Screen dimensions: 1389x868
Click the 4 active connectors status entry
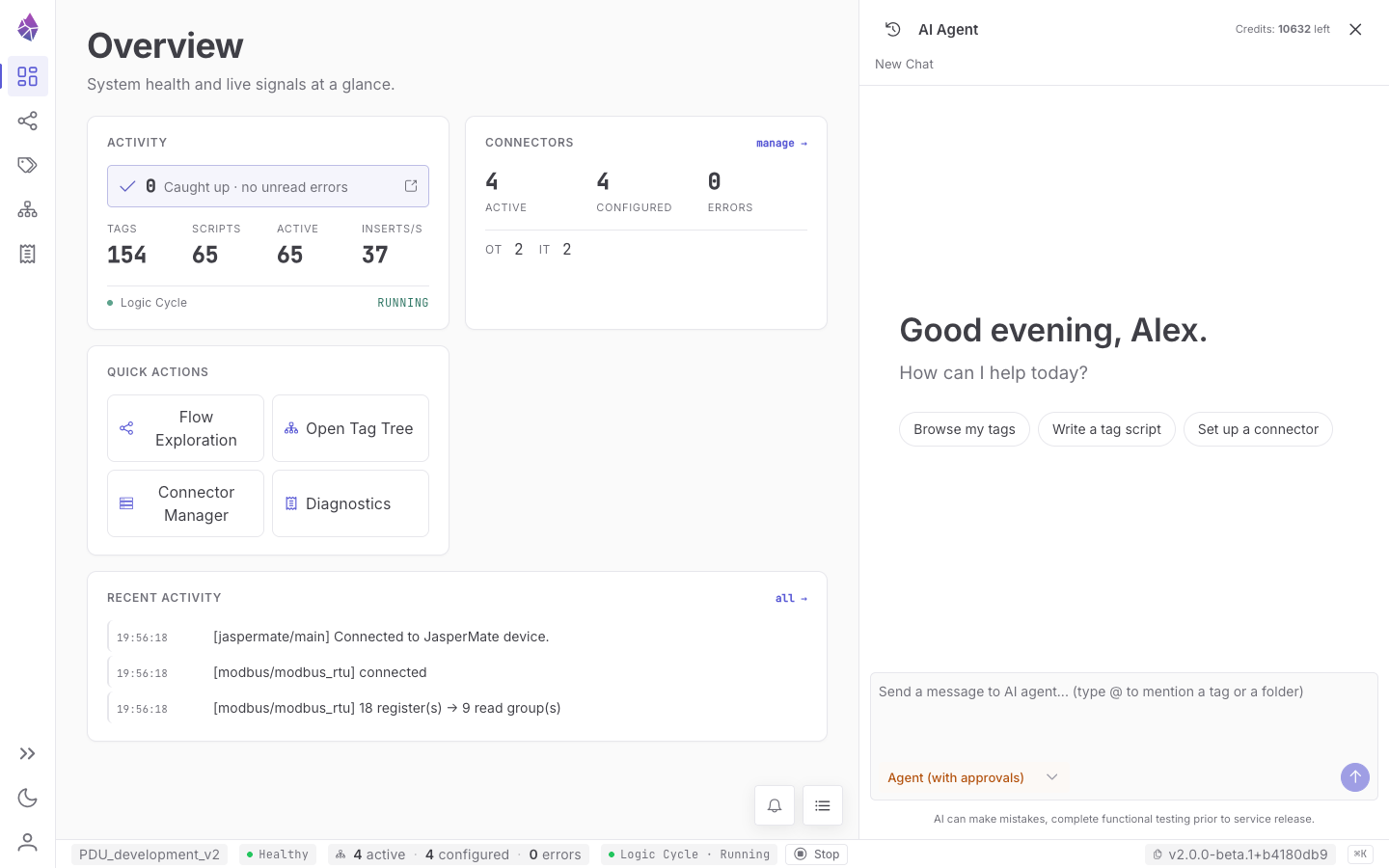click(x=379, y=854)
